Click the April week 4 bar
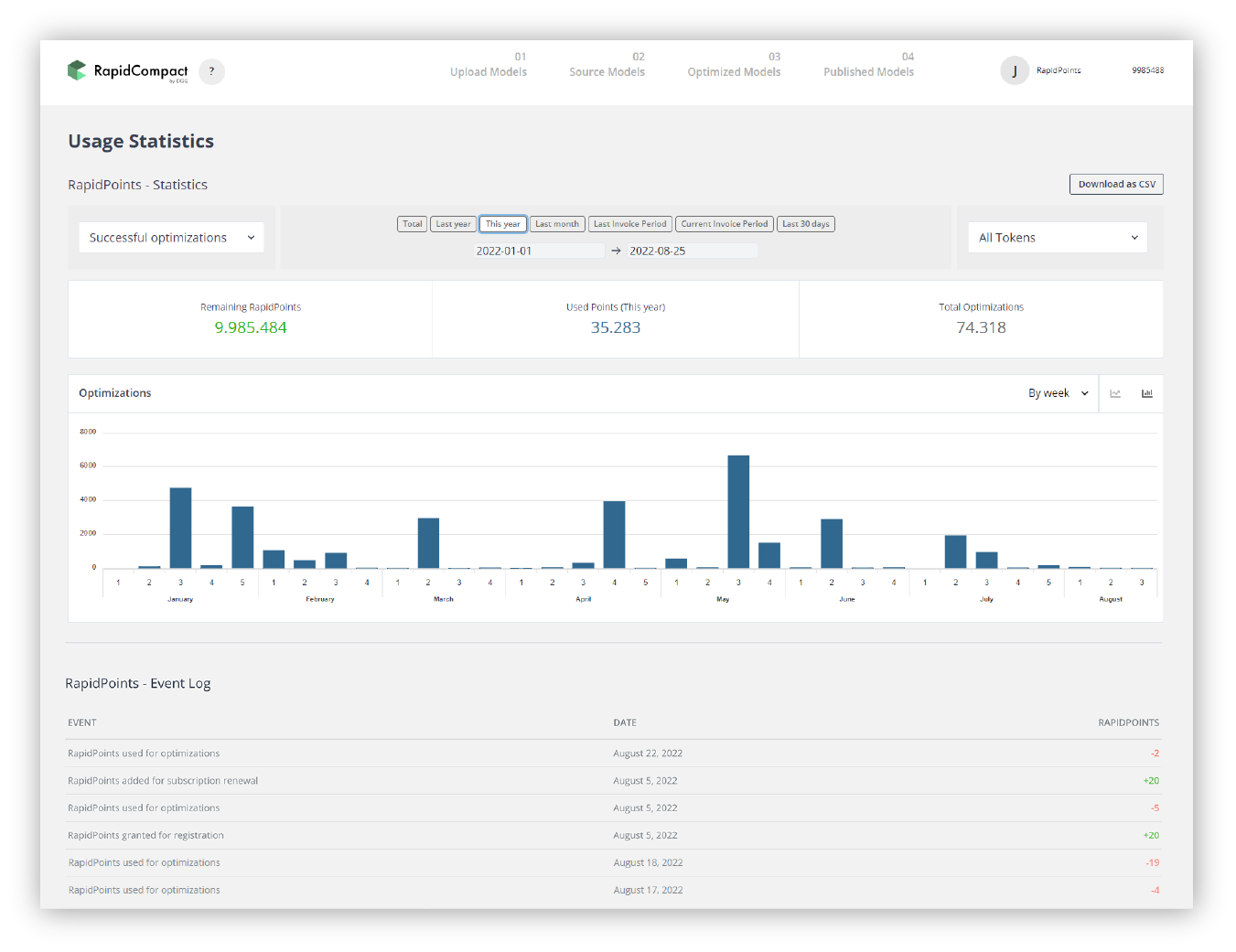This screenshot has width=1236, height=952. pos(614,535)
